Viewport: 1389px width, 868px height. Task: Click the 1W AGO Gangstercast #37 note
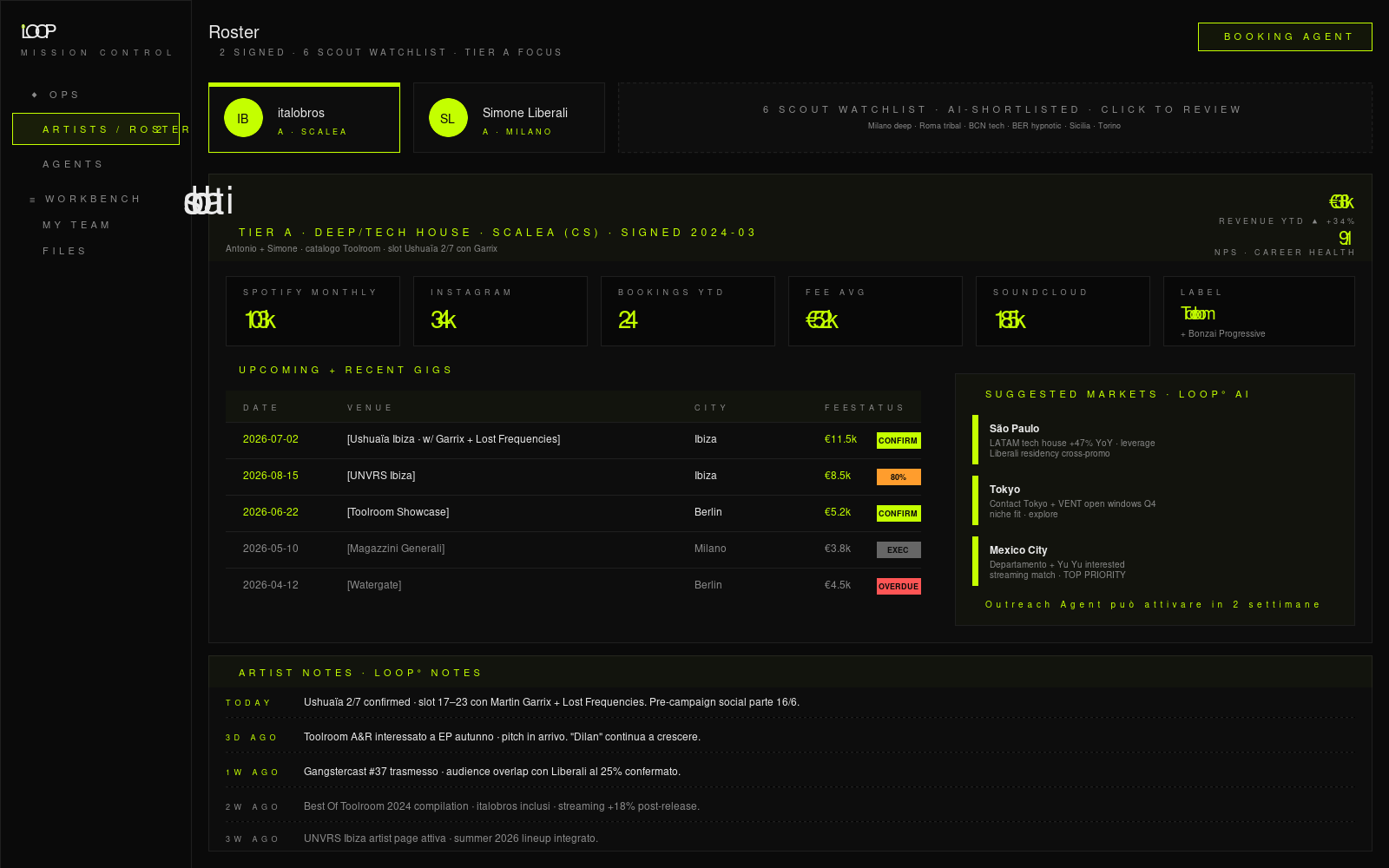point(790,772)
